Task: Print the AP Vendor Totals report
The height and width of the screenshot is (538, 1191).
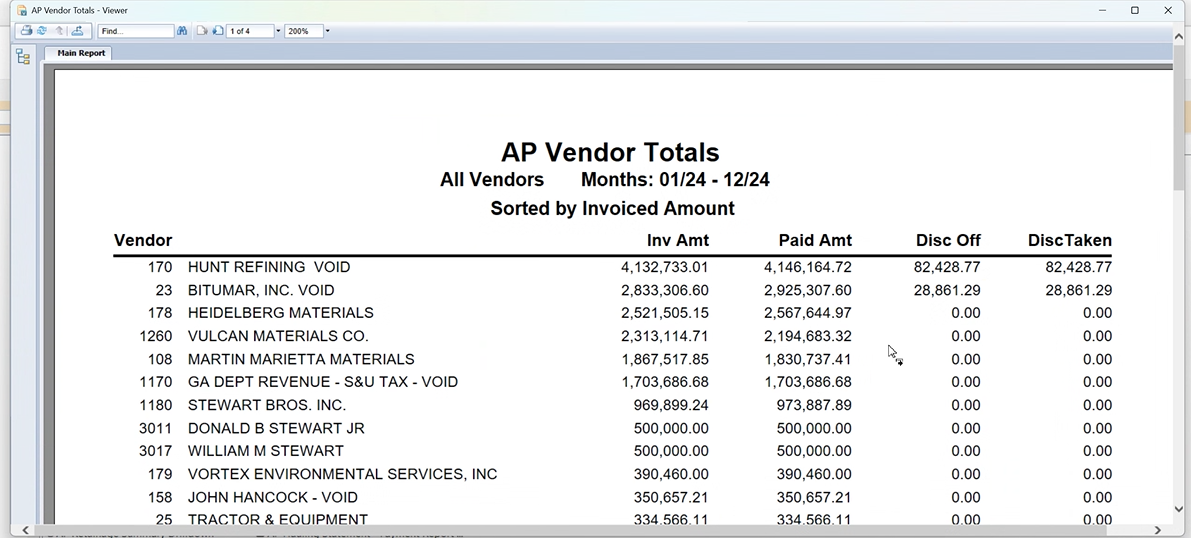Action: [27, 31]
